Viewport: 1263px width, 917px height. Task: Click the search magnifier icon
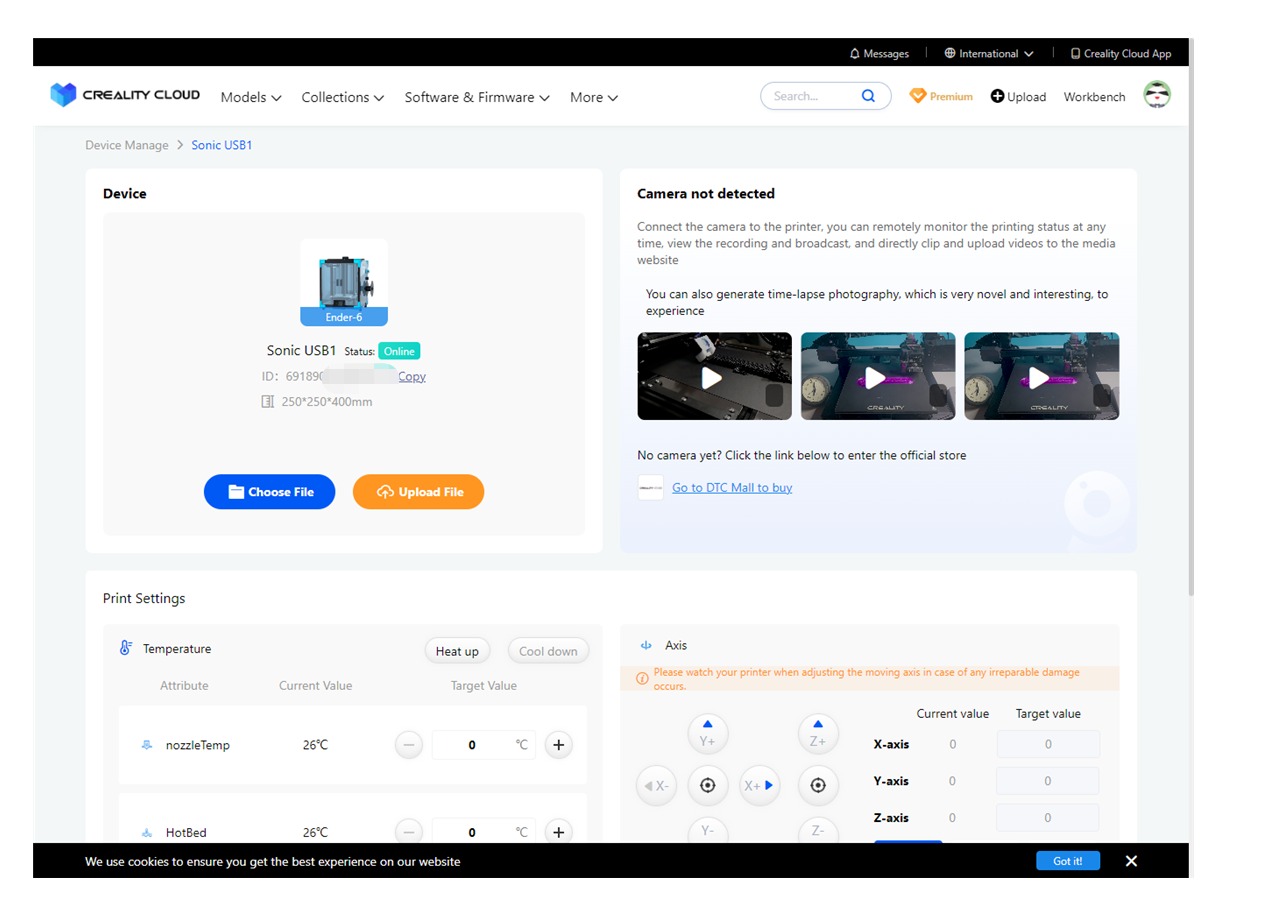click(x=868, y=96)
